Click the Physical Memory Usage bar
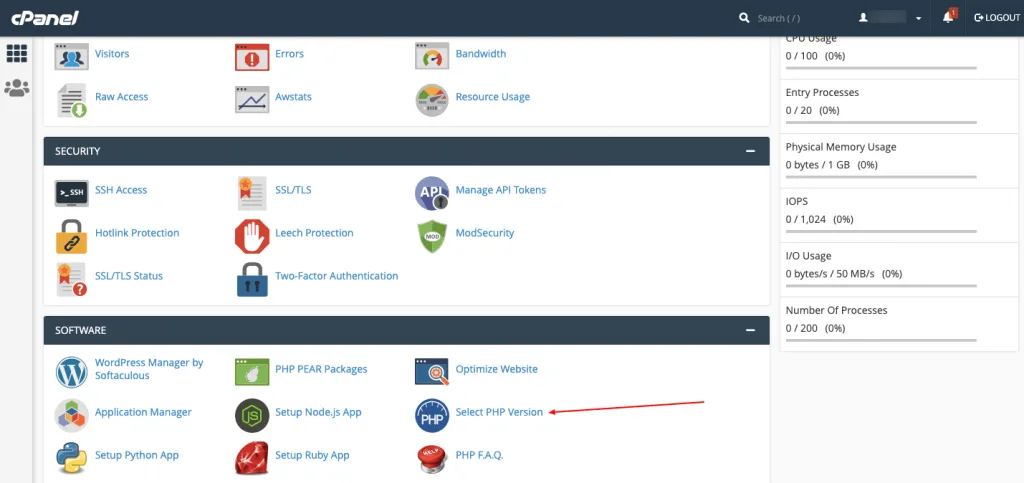This screenshot has height=483, width=1024. tap(881, 176)
